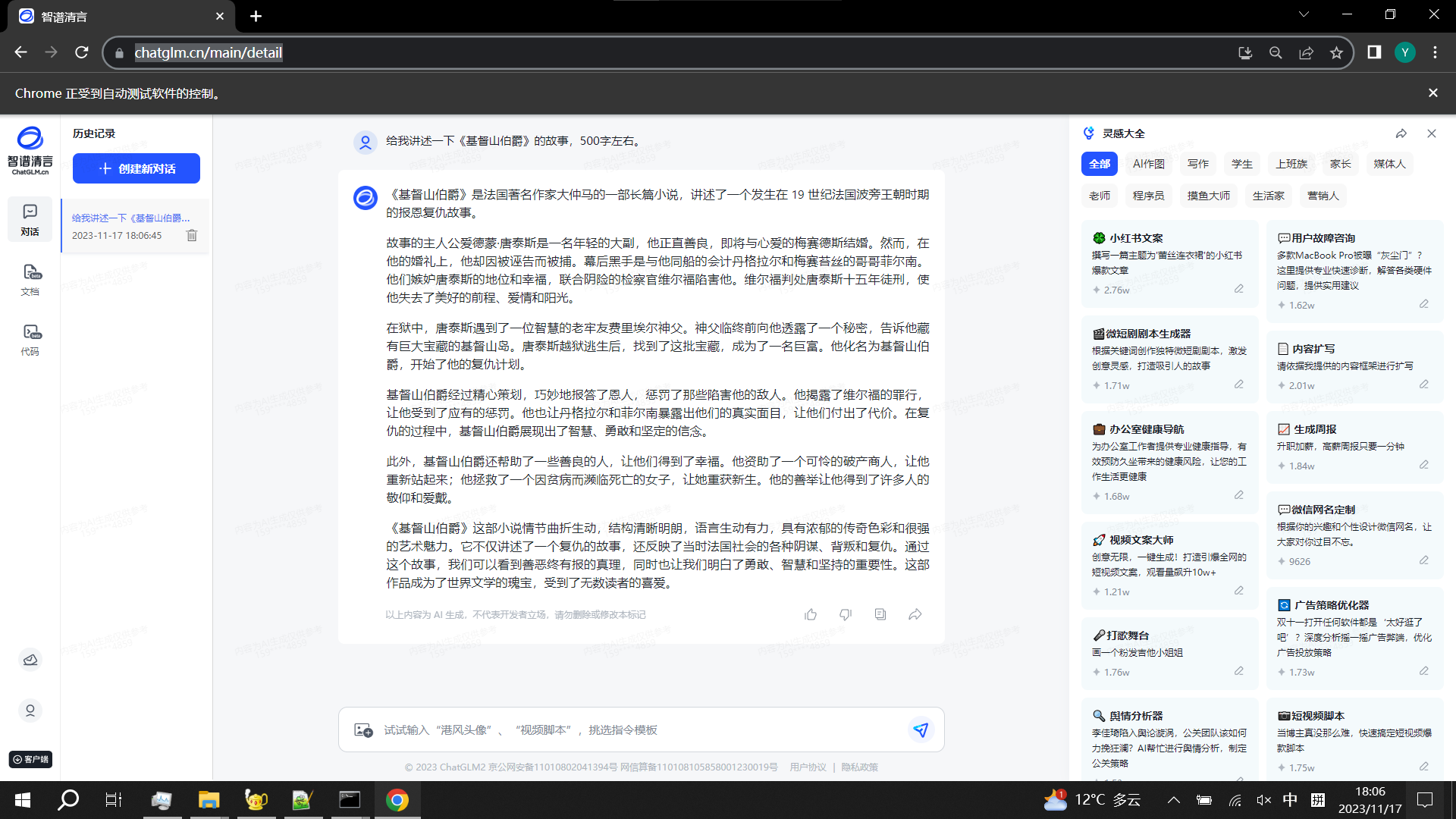
Task: Select the AI作图 category tab
Action: (1149, 164)
